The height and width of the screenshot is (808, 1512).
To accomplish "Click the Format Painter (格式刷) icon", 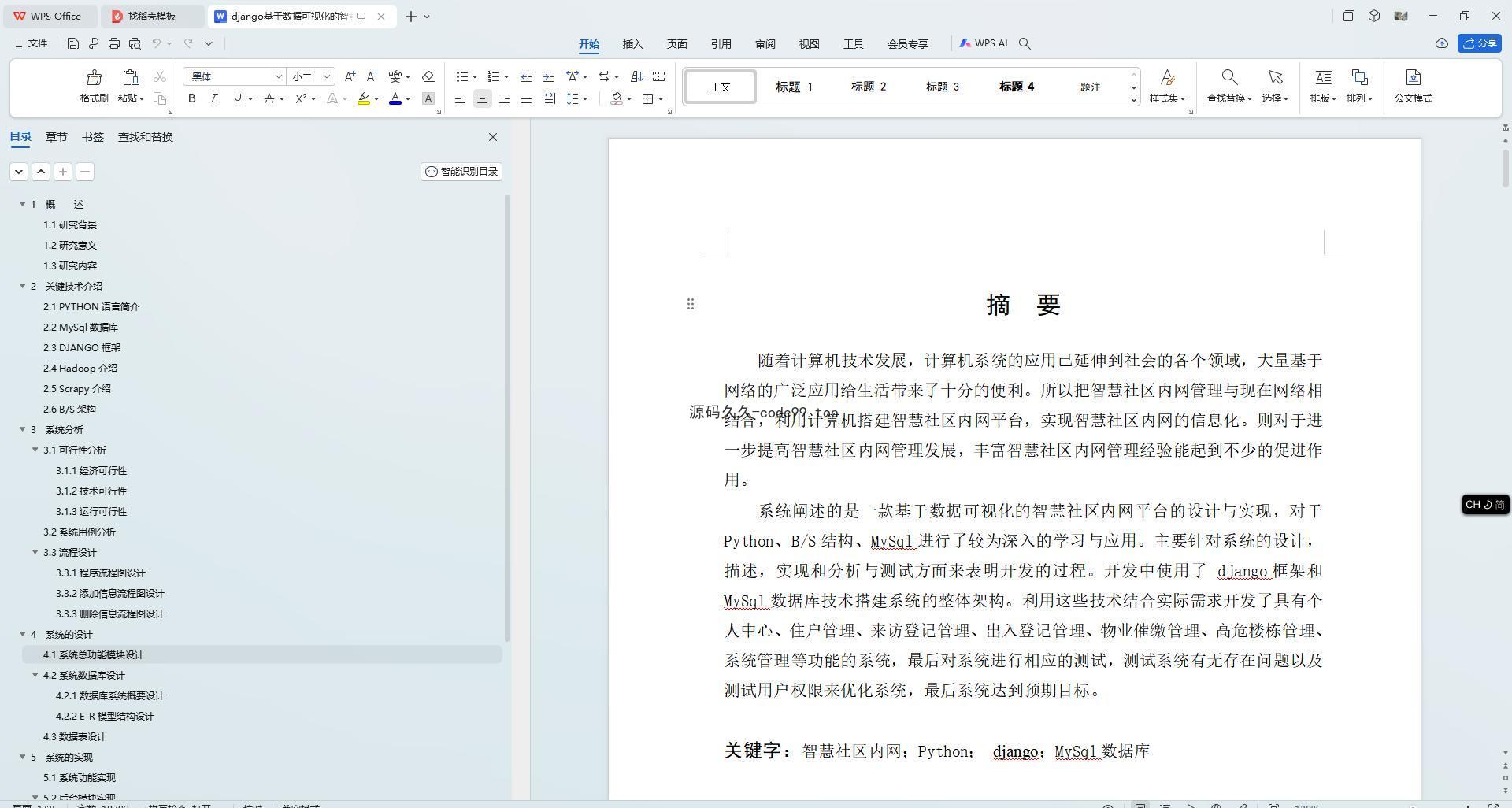I will coord(94,77).
